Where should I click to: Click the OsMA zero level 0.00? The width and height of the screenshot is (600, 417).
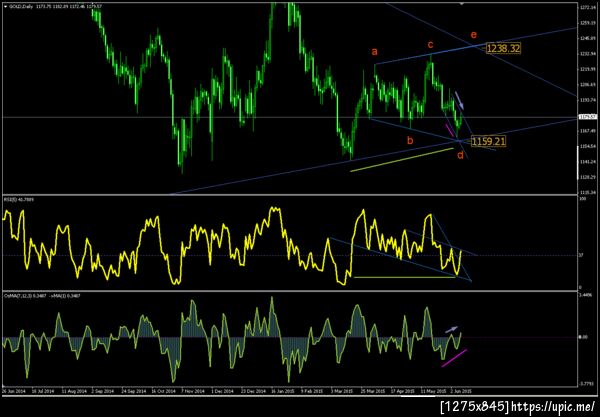(x=584, y=337)
